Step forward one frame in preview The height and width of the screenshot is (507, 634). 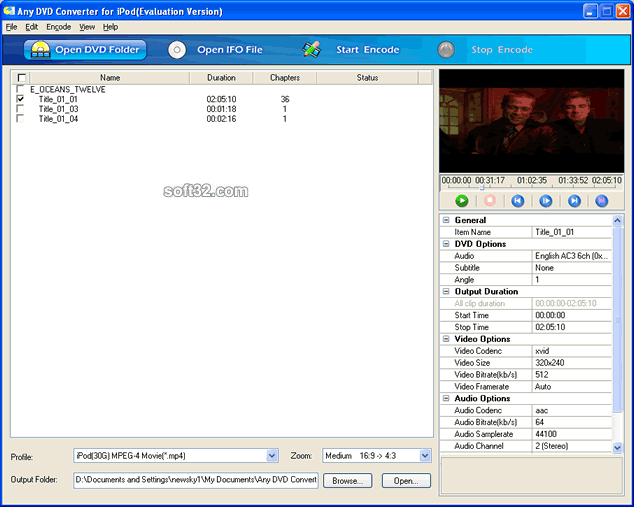545,201
